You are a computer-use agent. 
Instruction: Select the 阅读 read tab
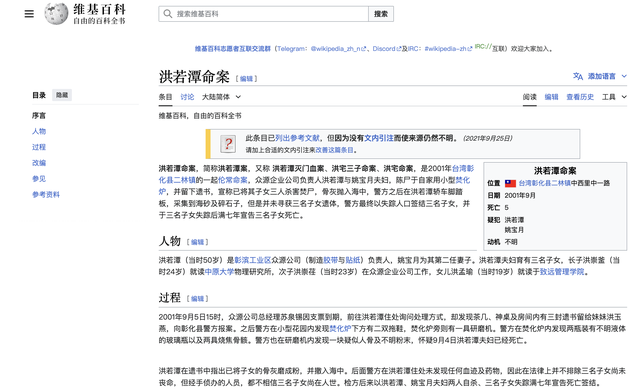530,97
